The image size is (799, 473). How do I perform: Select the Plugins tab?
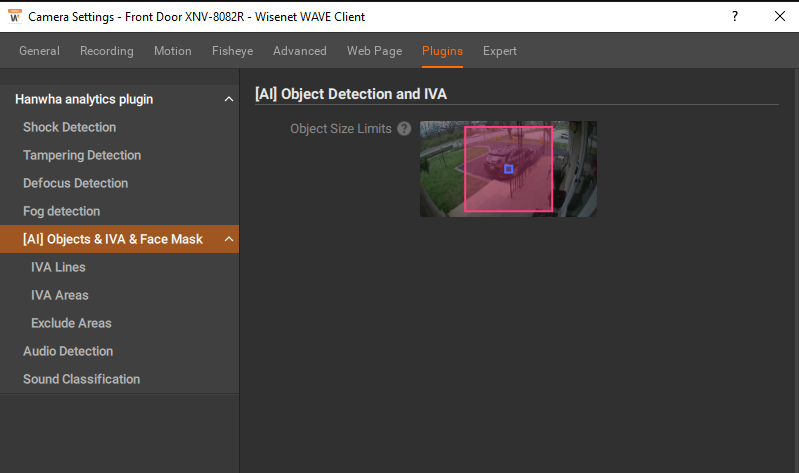442,51
